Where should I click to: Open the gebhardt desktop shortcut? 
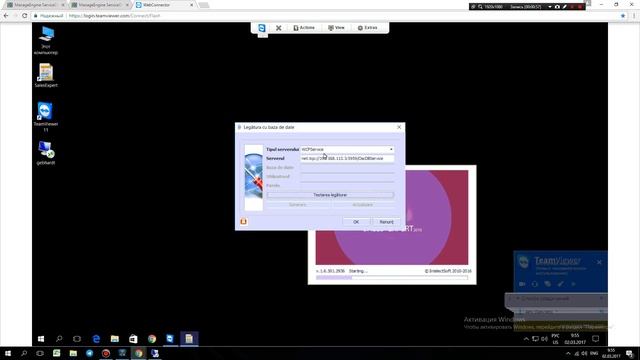tap(46, 153)
